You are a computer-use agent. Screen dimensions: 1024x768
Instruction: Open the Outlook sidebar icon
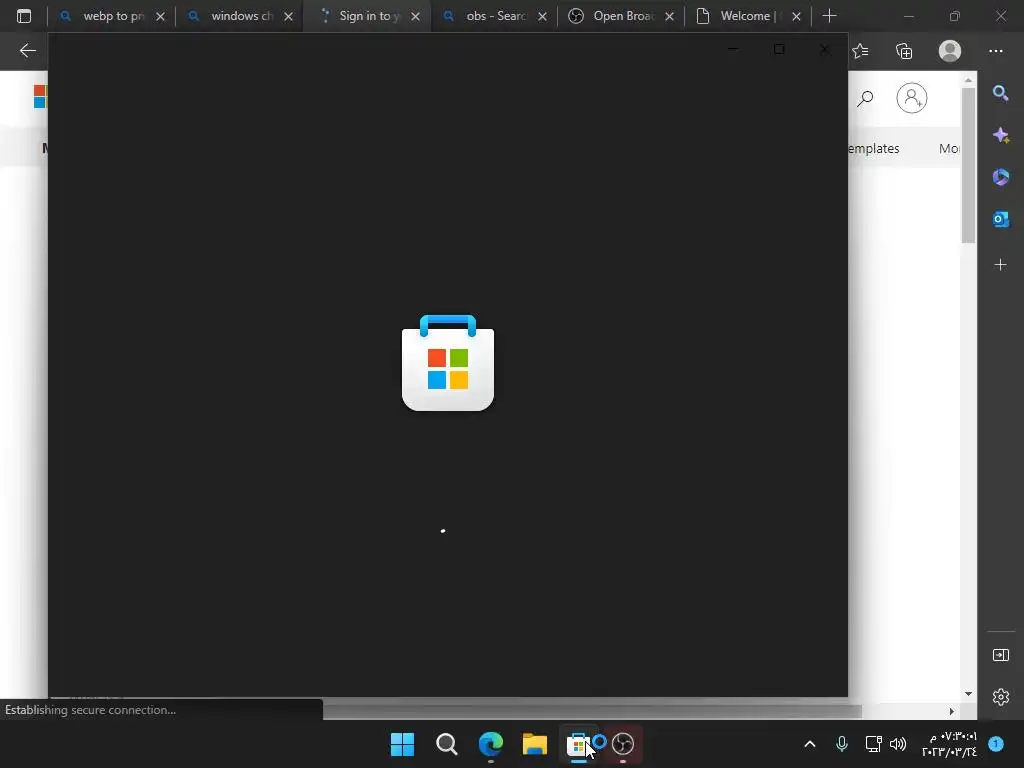pos(1000,219)
